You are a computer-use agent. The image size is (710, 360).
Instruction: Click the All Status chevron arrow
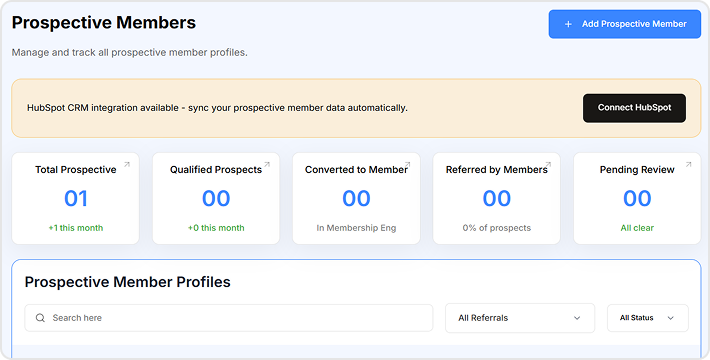(671, 318)
